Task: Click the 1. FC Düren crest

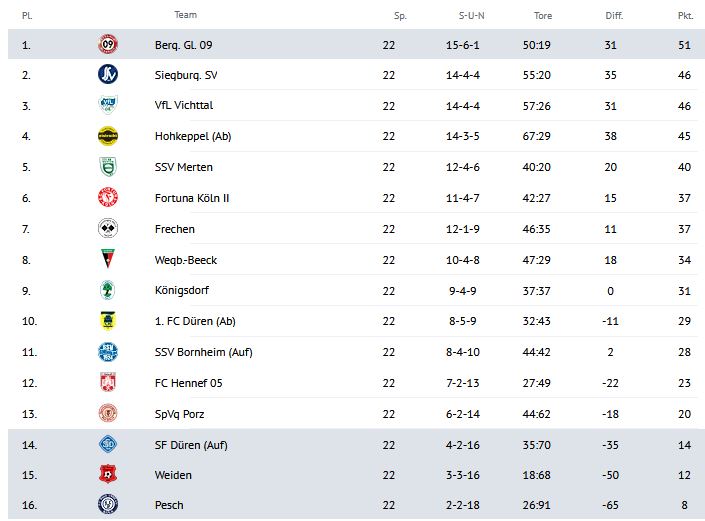Action: (x=108, y=321)
